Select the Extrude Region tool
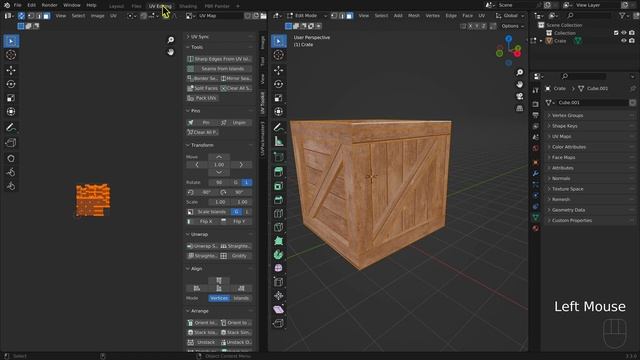 [x=279, y=172]
